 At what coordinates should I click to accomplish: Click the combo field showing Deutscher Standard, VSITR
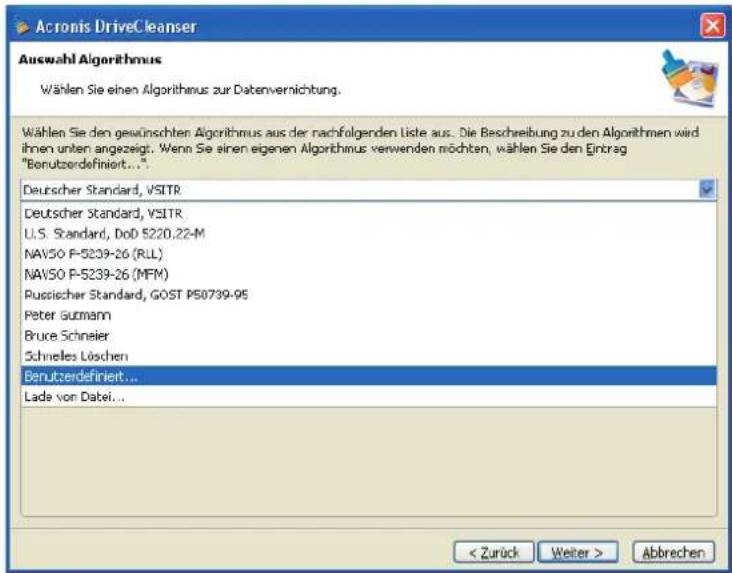pyautogui.click(x=368, y=190)
